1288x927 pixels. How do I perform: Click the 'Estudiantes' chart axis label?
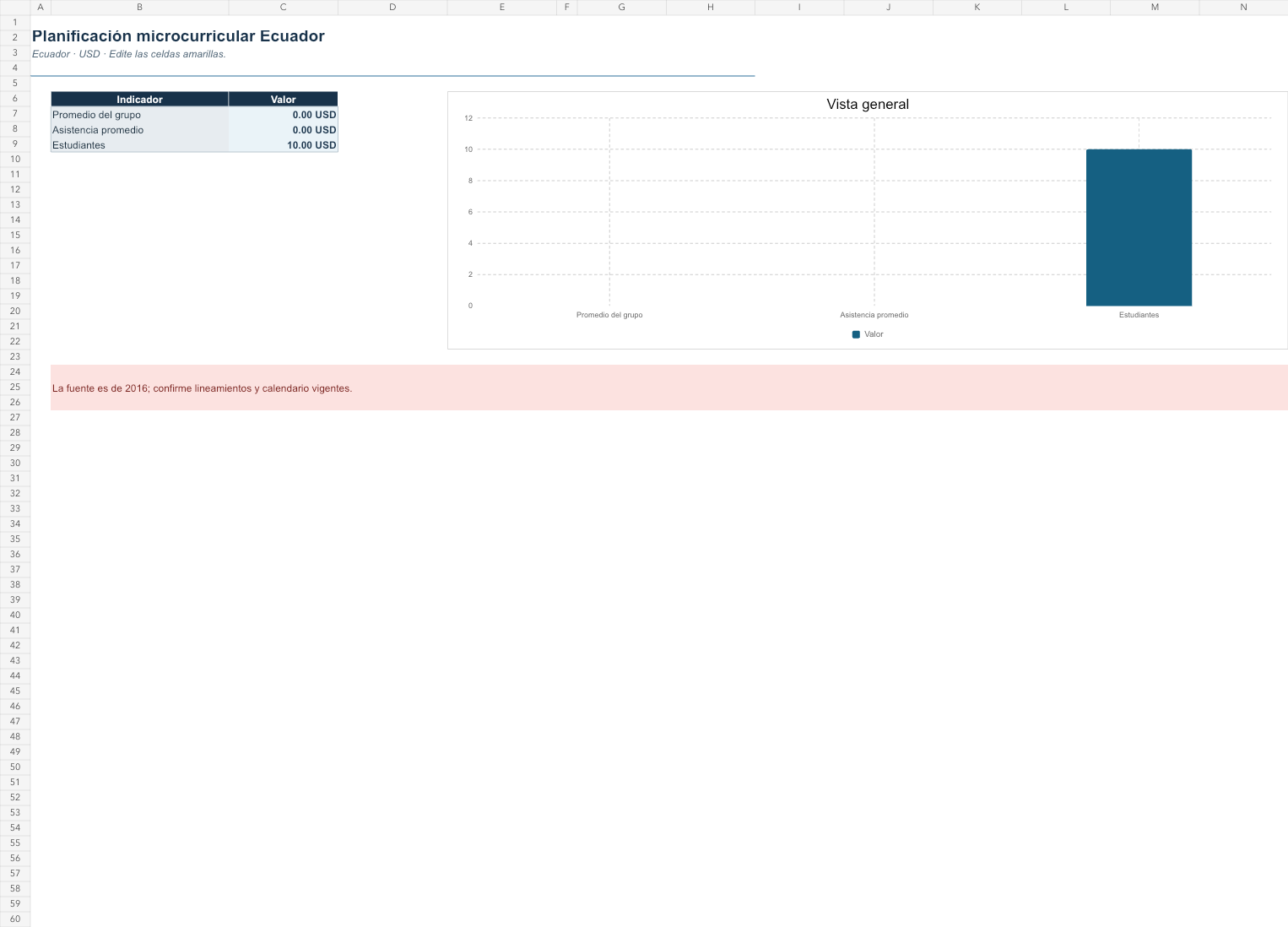[1139, 315]
